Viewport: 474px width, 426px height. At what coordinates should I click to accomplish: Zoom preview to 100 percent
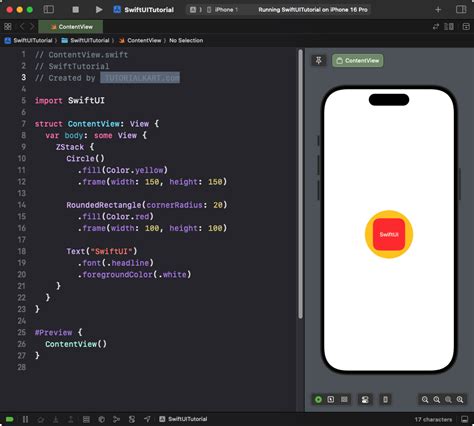click(x=437, y=399)
